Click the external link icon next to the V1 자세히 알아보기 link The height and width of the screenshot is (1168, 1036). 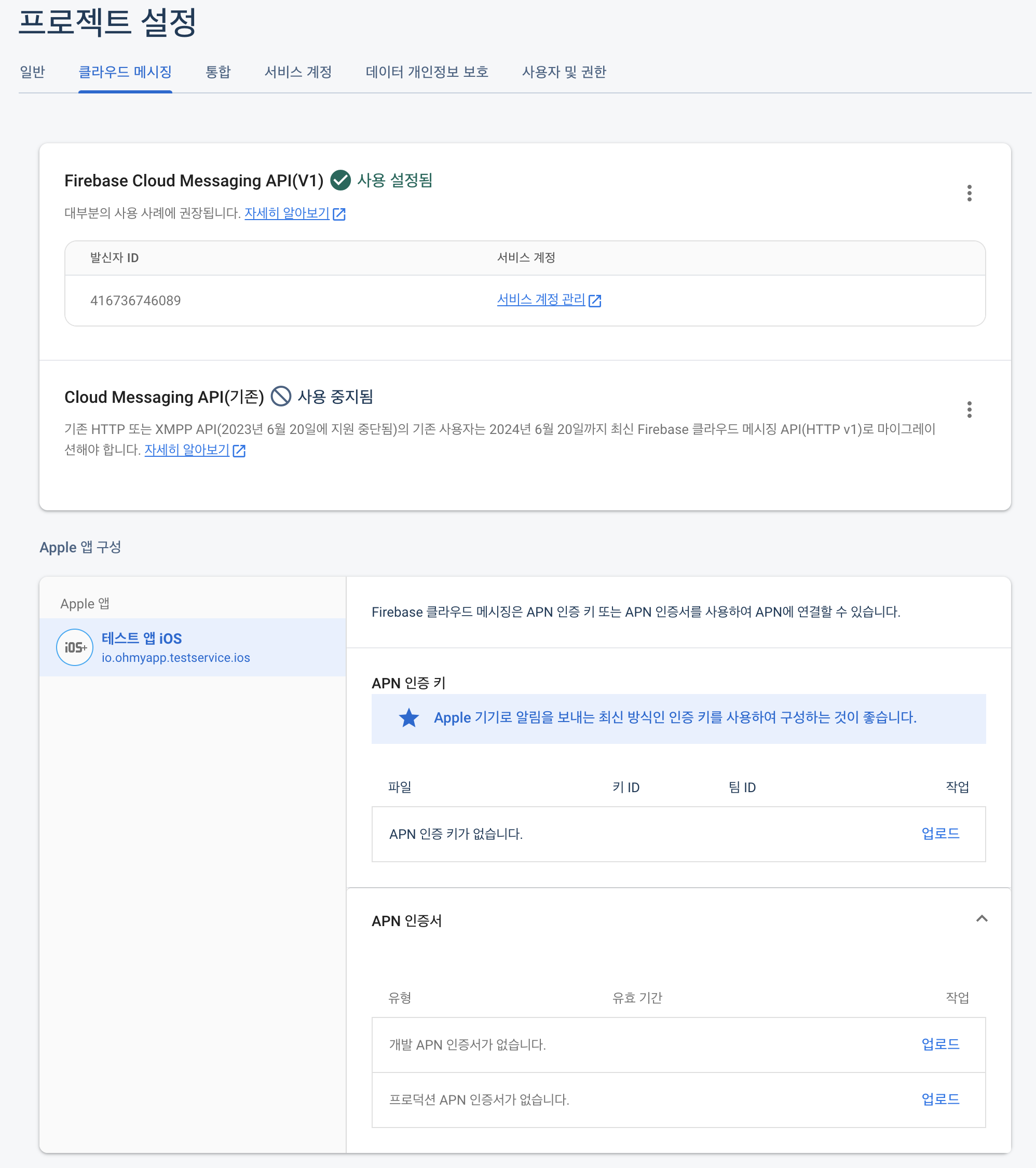click(339, 214)
